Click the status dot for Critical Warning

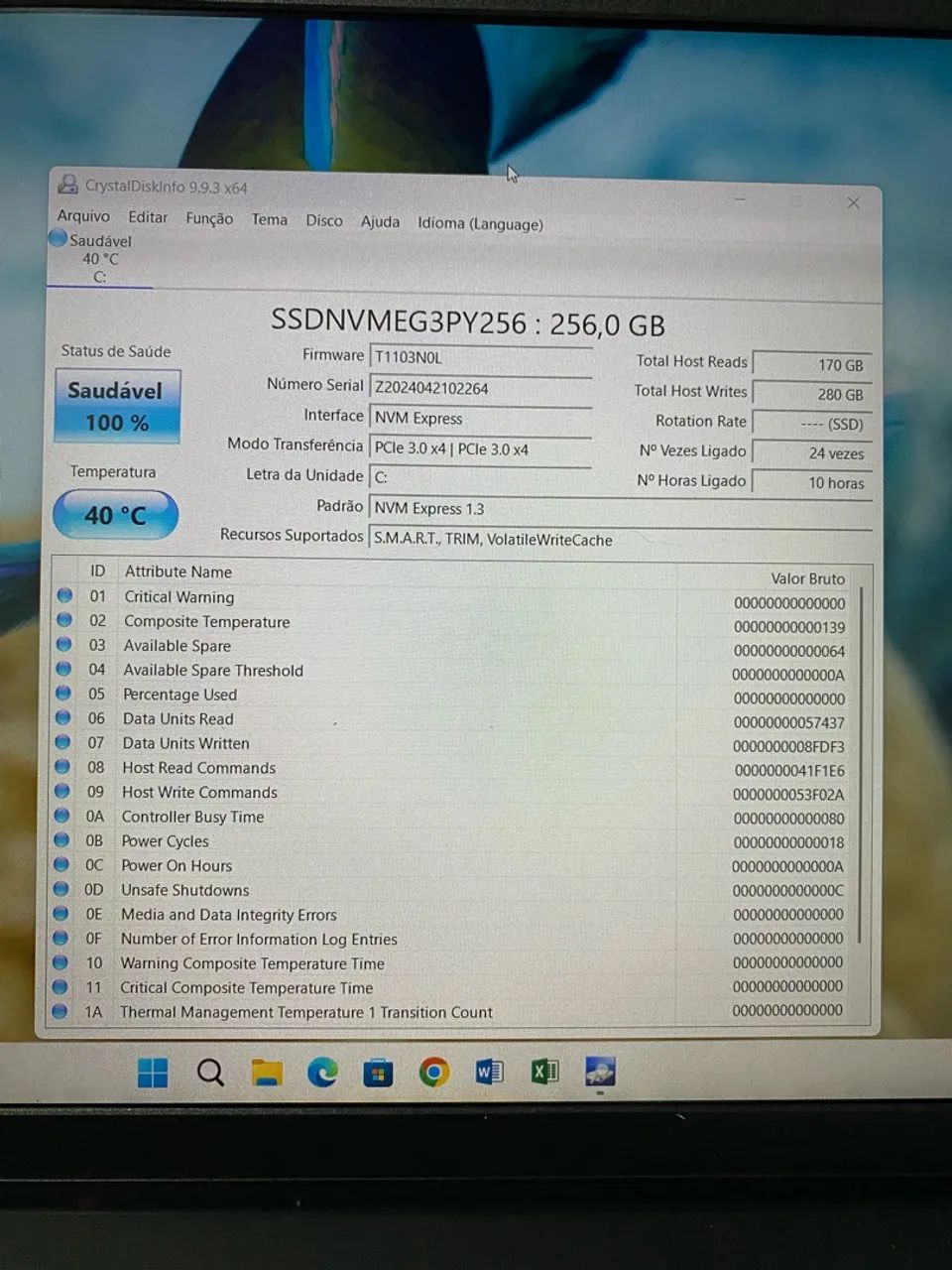[x=64, y=595]
